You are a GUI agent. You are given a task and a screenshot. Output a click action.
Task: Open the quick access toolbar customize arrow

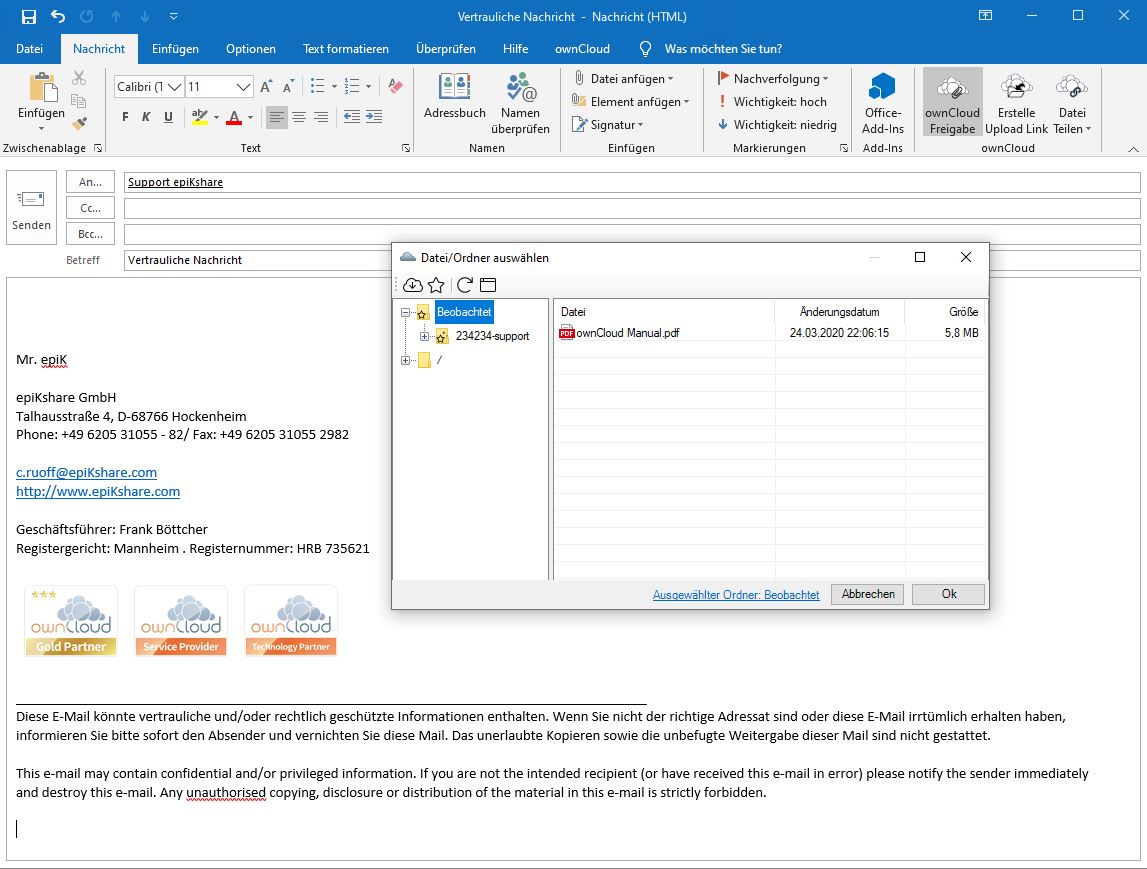tap(173, 16)
